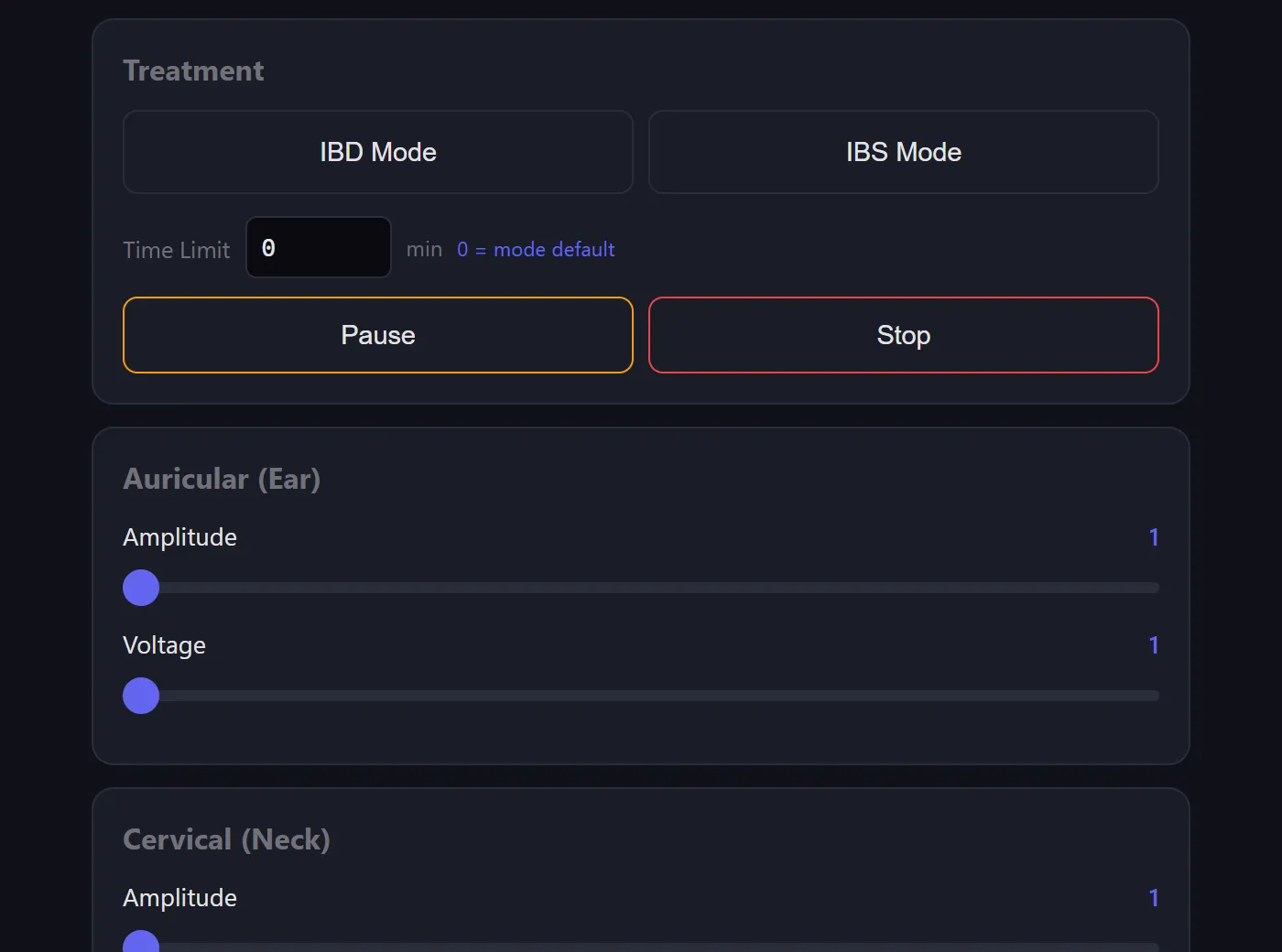
Task: Click the Time Limit label
Action: pyautogui.click(x=177, y=250)
